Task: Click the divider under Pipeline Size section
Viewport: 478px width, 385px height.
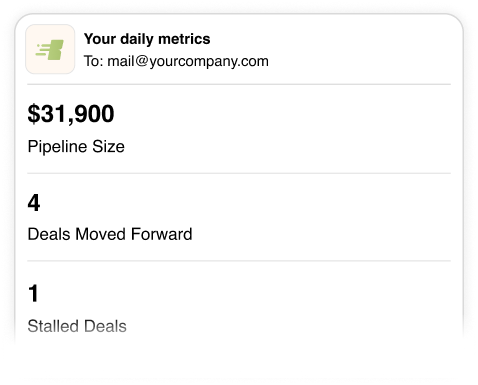Action: click(x=239, y=173)
